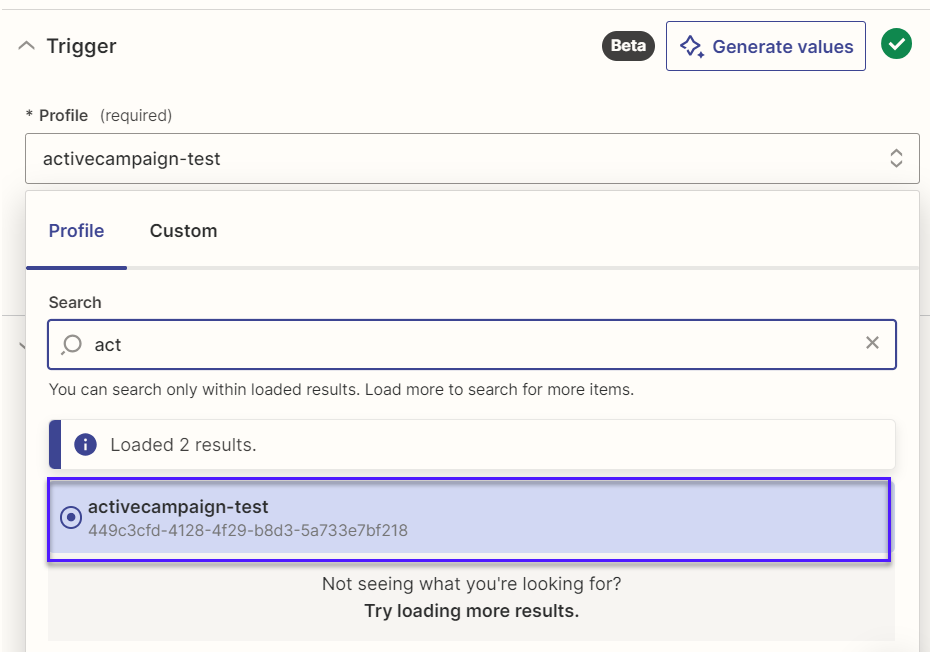Focus the Search input containing 'act'

(x=472, y=345)
